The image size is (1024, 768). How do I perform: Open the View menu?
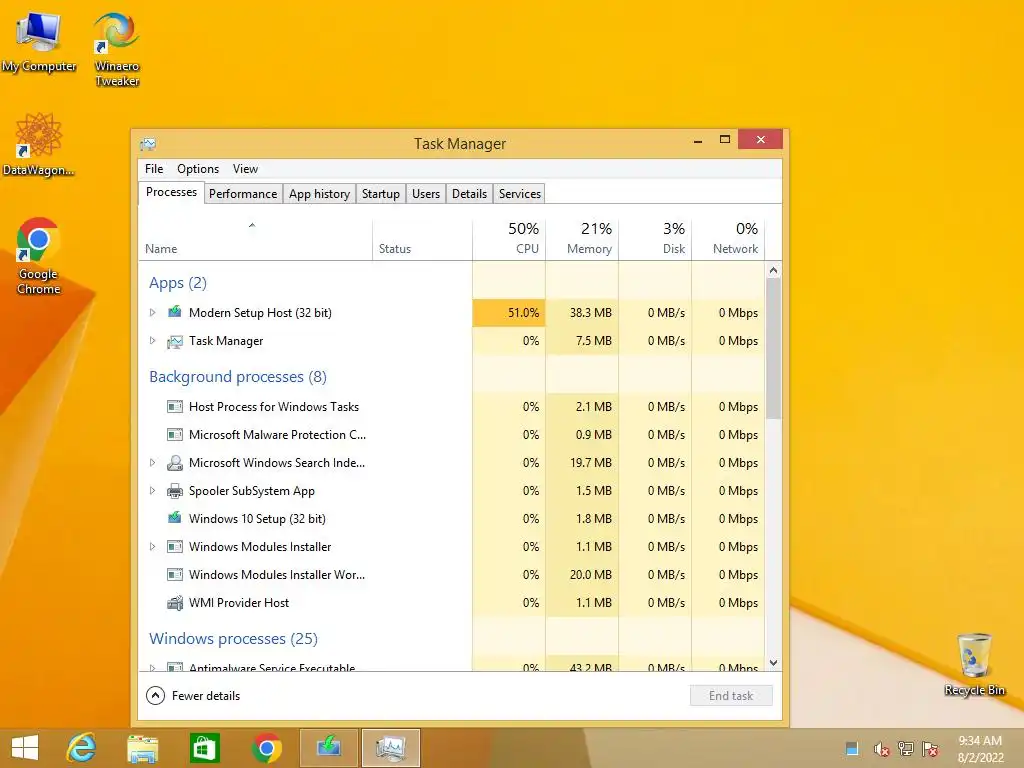coord(246,168)
